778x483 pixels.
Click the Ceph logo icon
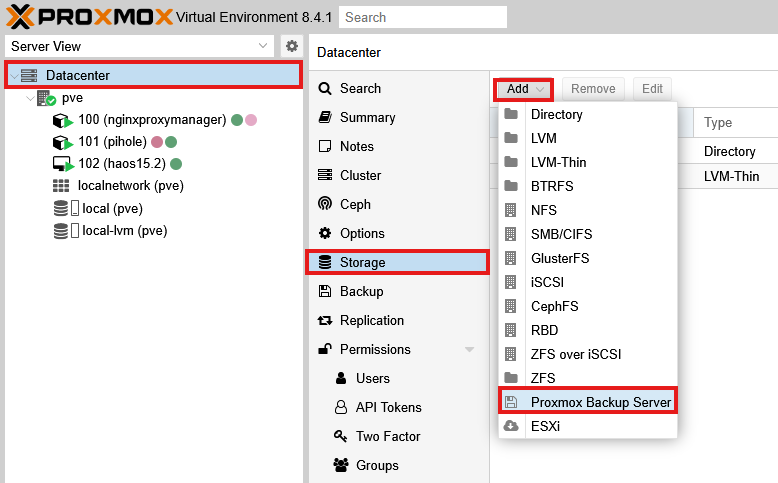pos(325,204)
